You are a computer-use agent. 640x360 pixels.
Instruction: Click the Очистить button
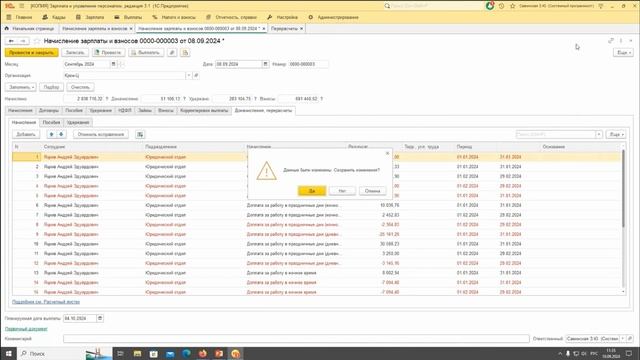[80, 87]
